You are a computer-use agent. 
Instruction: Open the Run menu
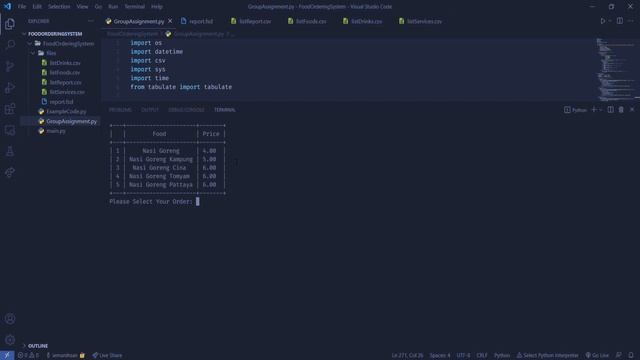point(113,7)
